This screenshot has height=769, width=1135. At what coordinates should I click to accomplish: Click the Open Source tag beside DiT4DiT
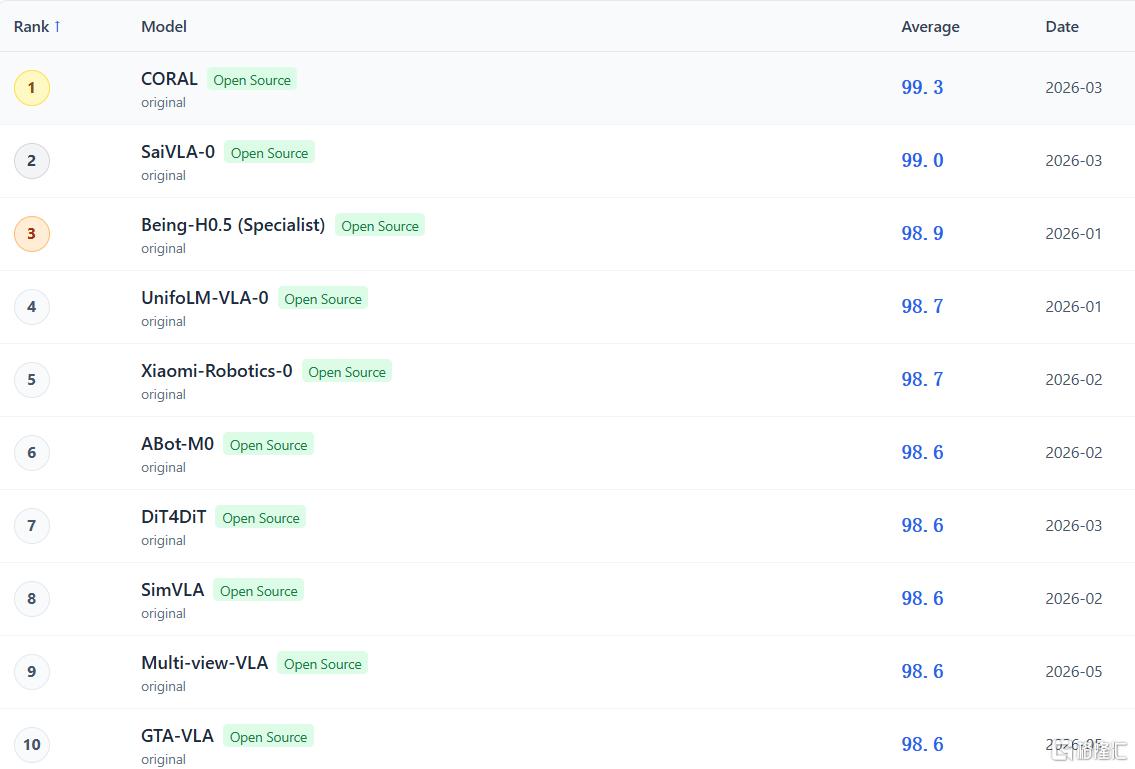tap(261, 518)
